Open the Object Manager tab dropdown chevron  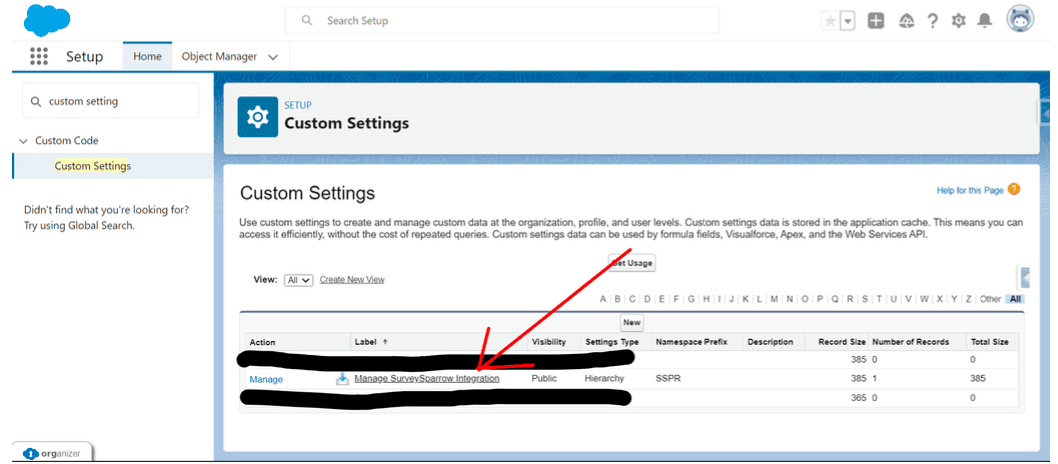[272, 57]
